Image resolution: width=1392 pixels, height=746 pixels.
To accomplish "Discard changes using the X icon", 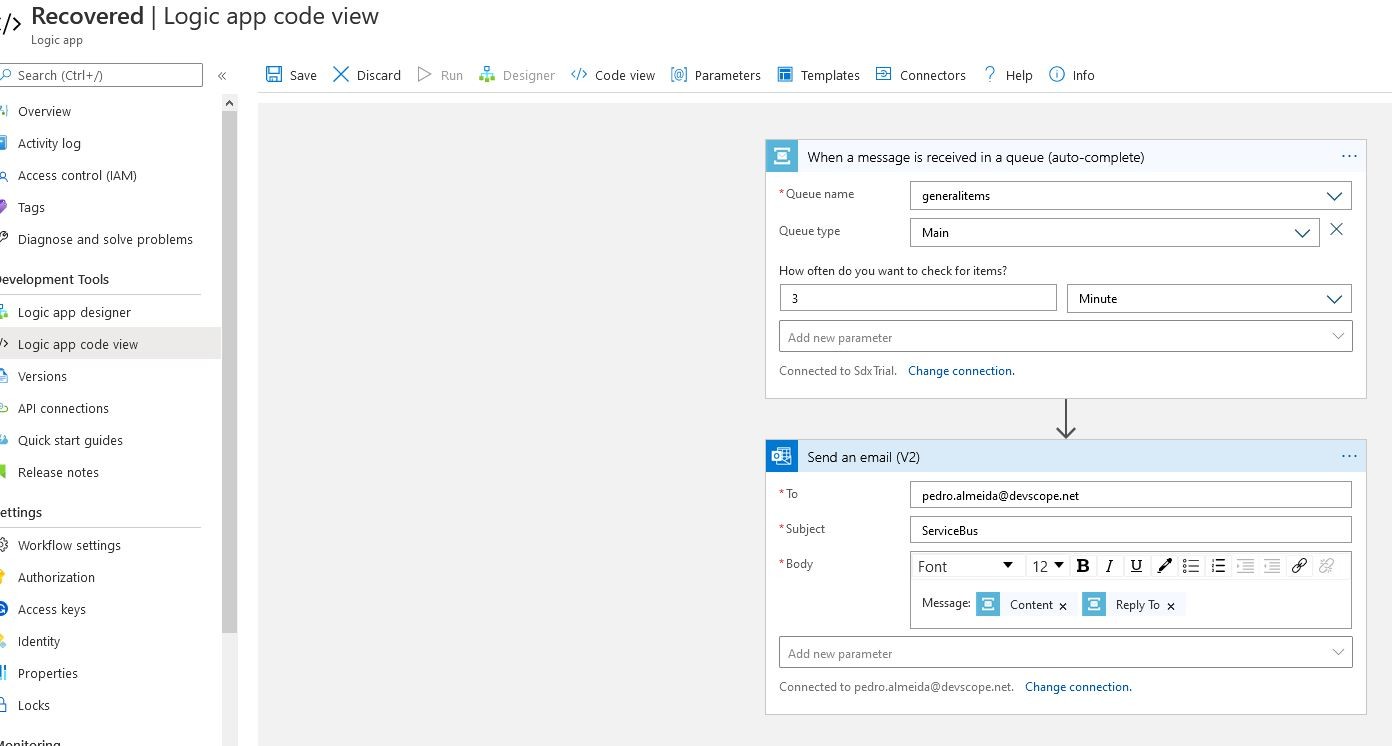I will tap(341, 75).
